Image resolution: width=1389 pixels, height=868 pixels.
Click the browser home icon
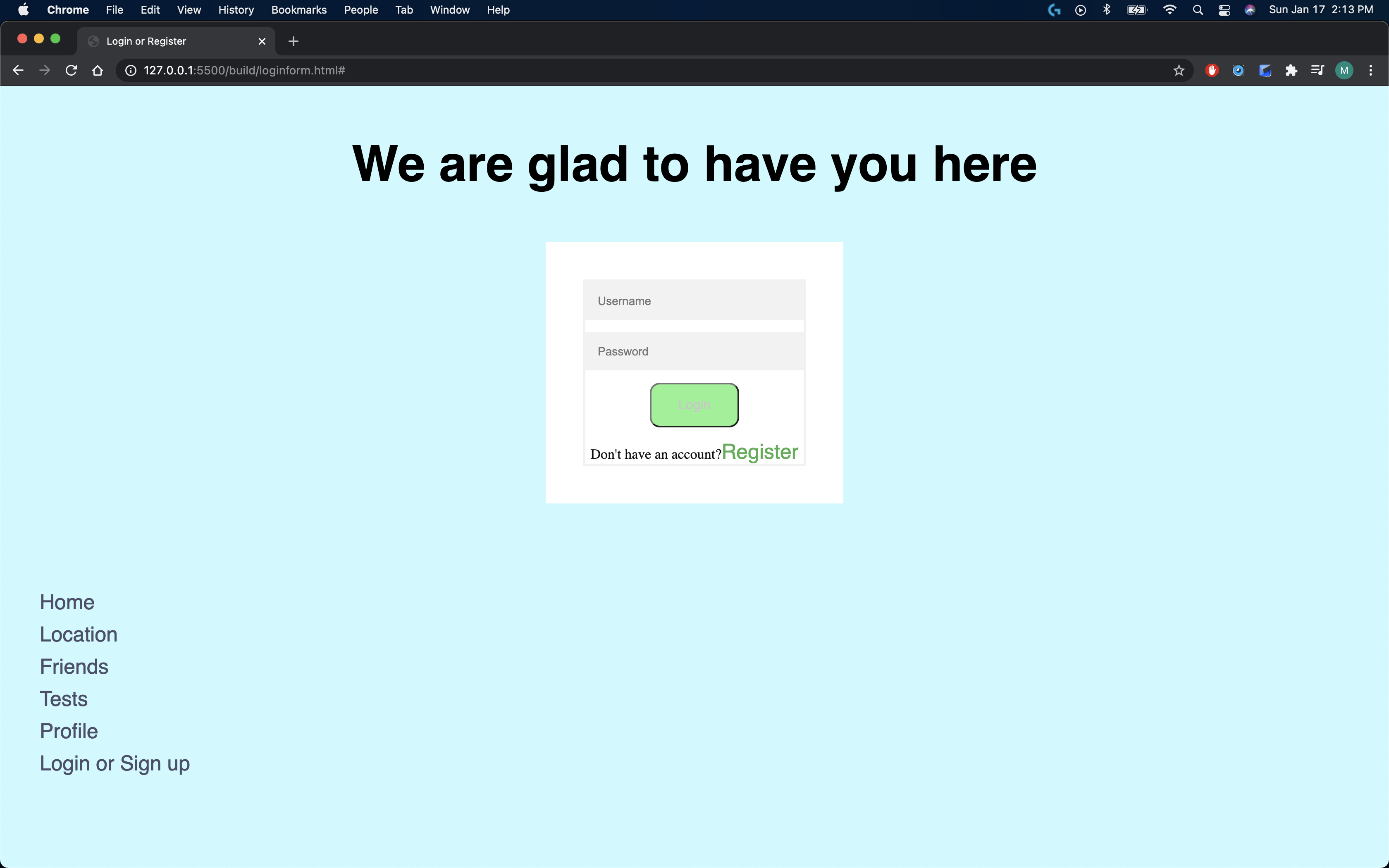98,70
